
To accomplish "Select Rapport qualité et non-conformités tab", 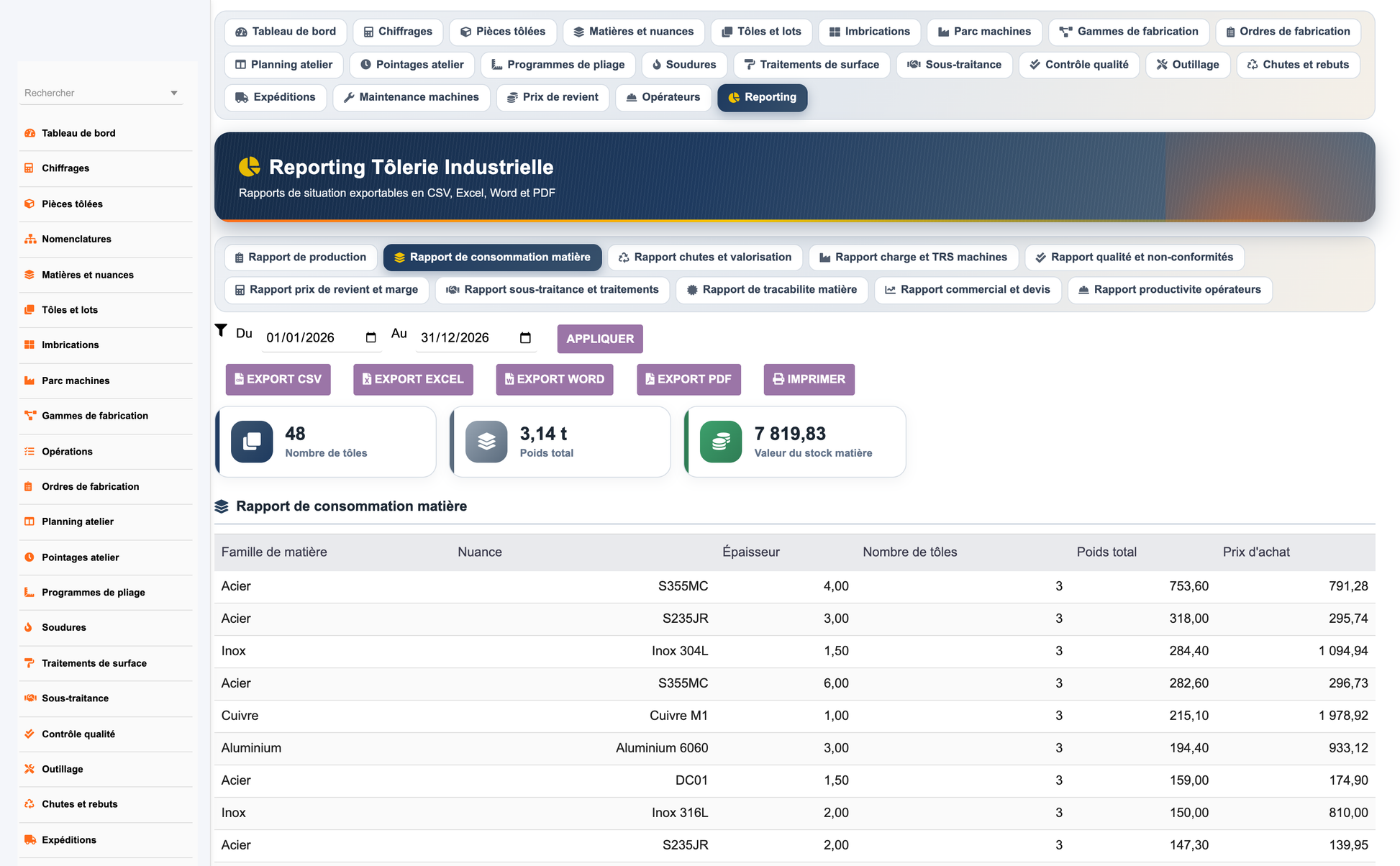I will pos(1135,257).
